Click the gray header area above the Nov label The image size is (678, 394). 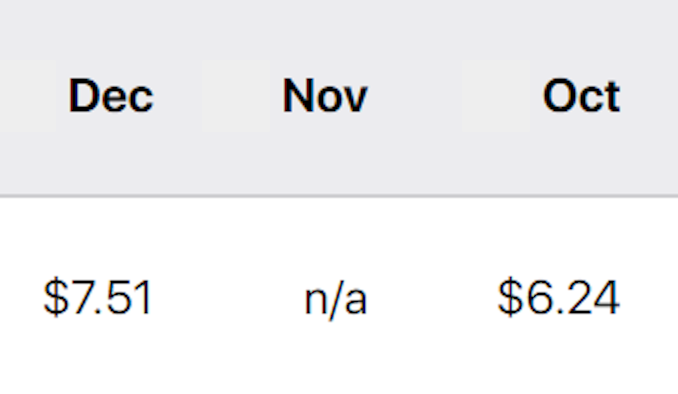pyautogui.click(x=325, y=38)
